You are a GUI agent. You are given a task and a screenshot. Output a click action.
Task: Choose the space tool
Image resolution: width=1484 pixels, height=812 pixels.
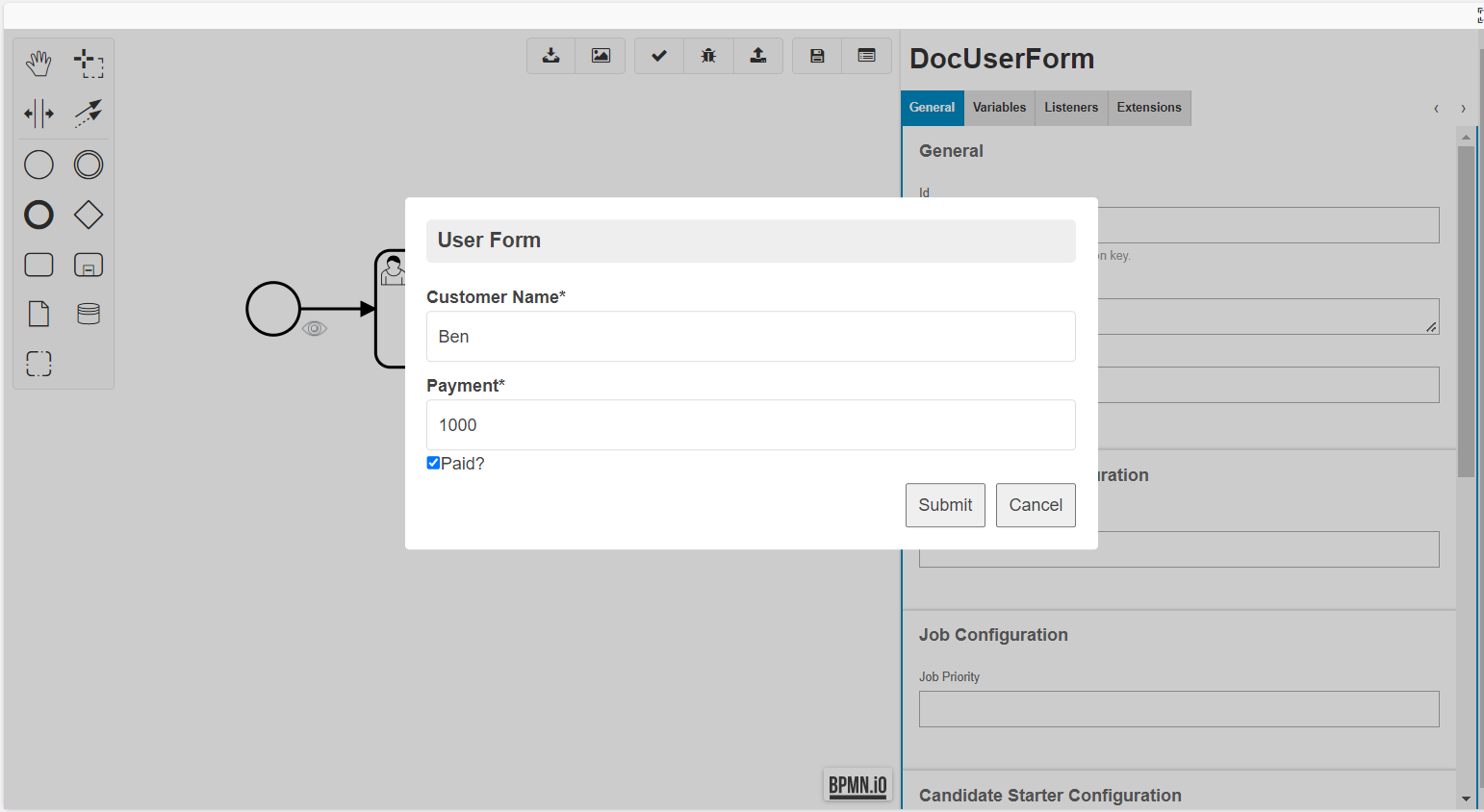(38, 114)
